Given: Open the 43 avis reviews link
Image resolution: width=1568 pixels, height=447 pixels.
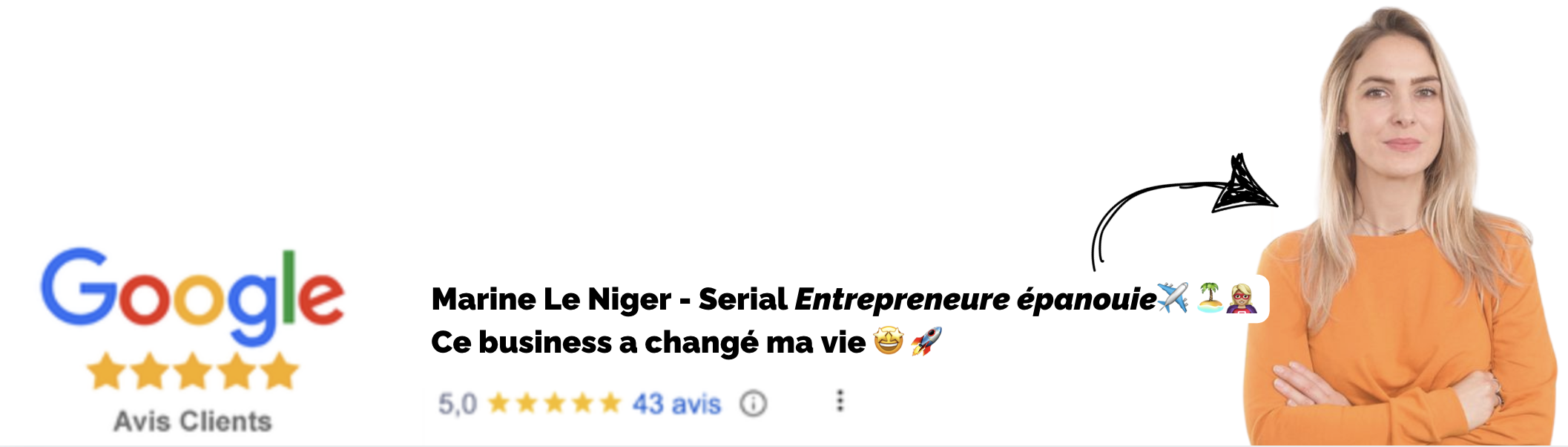Looking at the screenshot, I should point(676,404).
